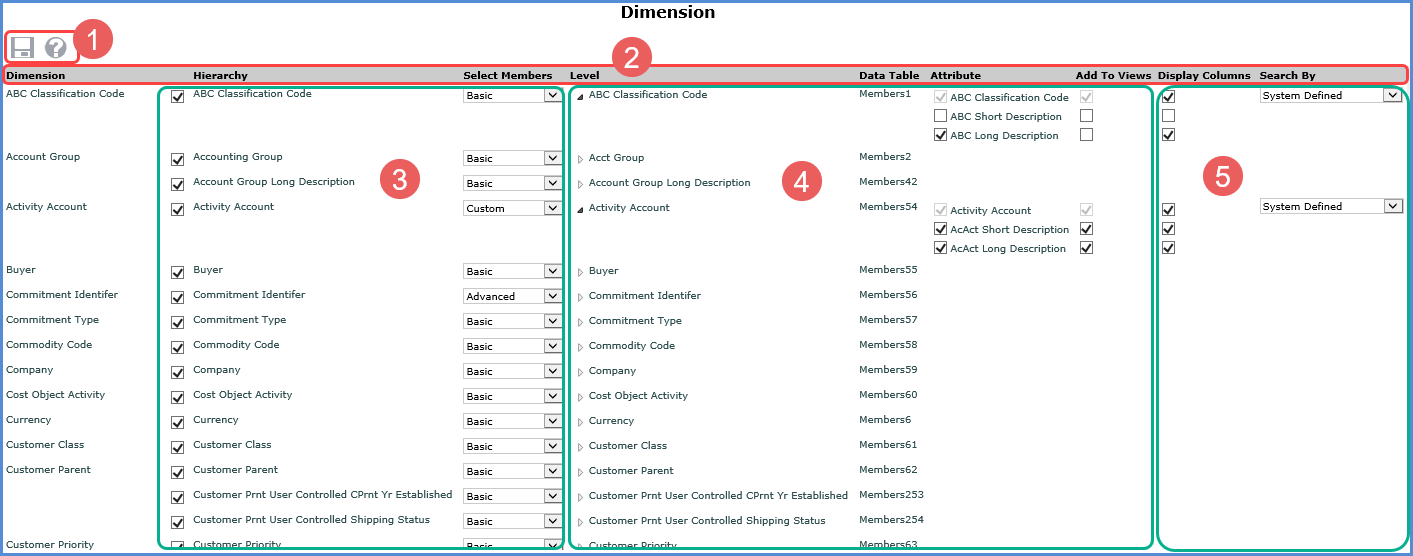Expand the Cost Object Activity level
The height and width of the screenshot is (556, 1413).
(580, 397)
